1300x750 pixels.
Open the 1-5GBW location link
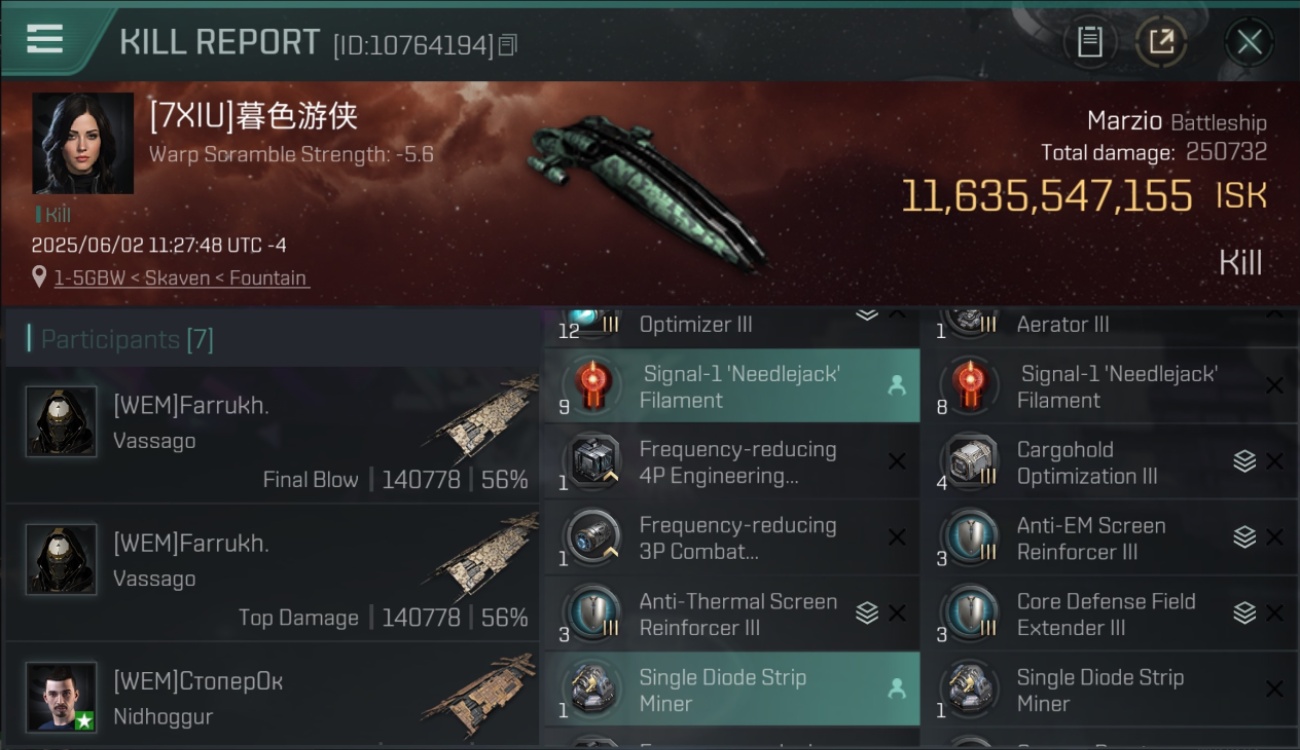[181, 278]
